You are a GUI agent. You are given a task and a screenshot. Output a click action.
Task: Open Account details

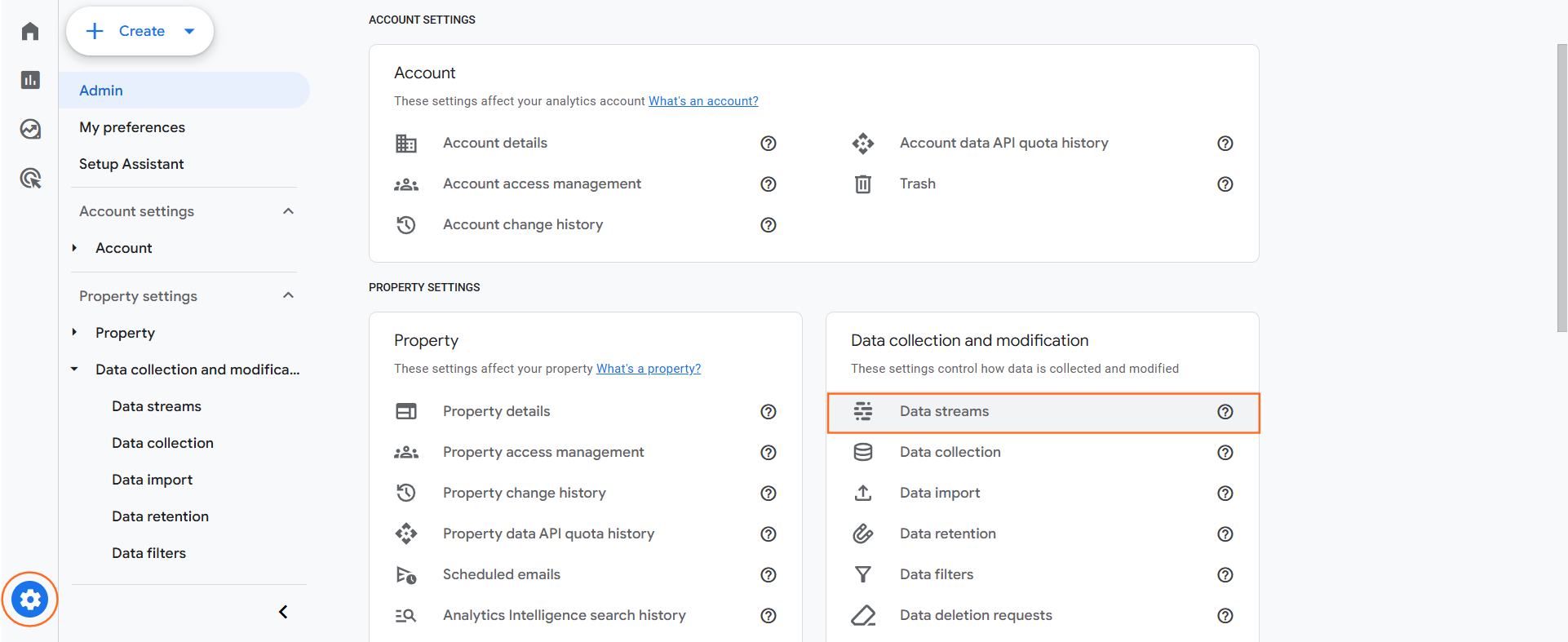[495, 143]
